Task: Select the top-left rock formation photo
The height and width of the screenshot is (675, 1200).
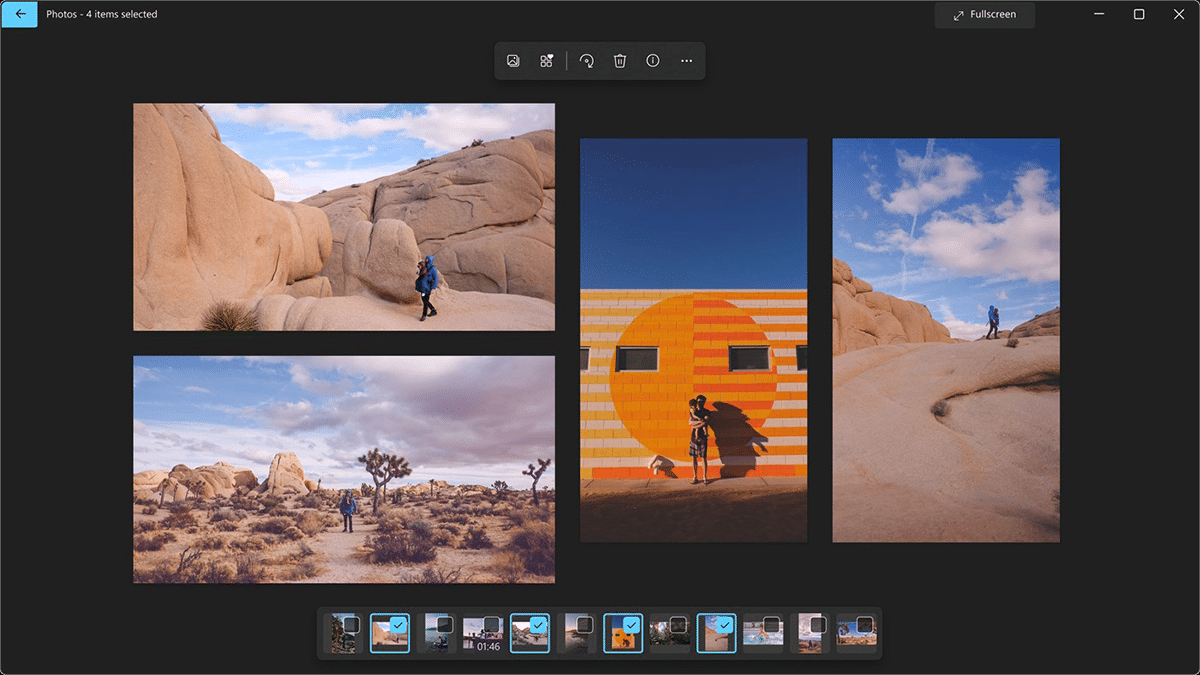Action: 344,216
